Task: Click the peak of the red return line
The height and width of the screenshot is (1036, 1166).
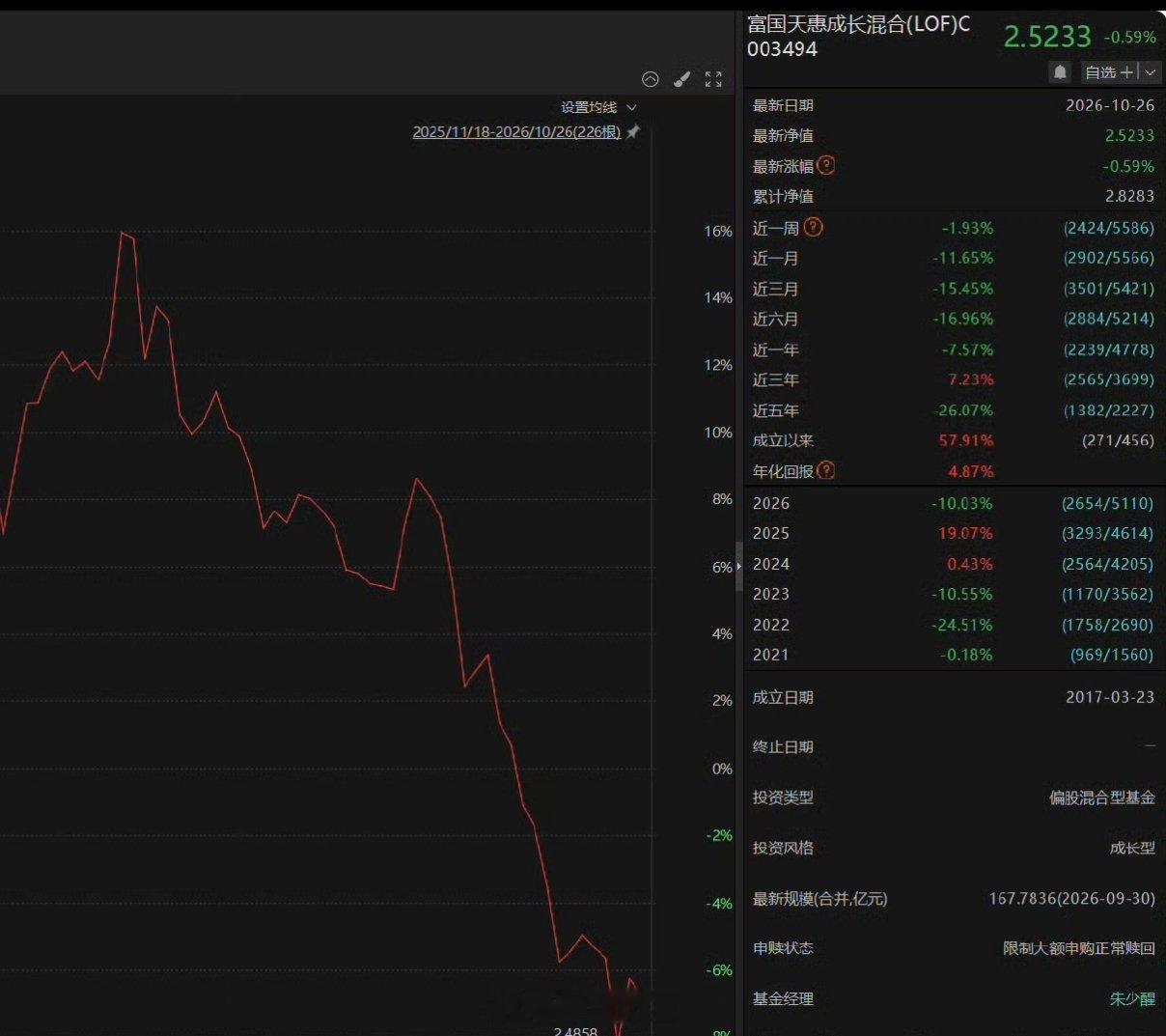Action: (x=123, y=233)
